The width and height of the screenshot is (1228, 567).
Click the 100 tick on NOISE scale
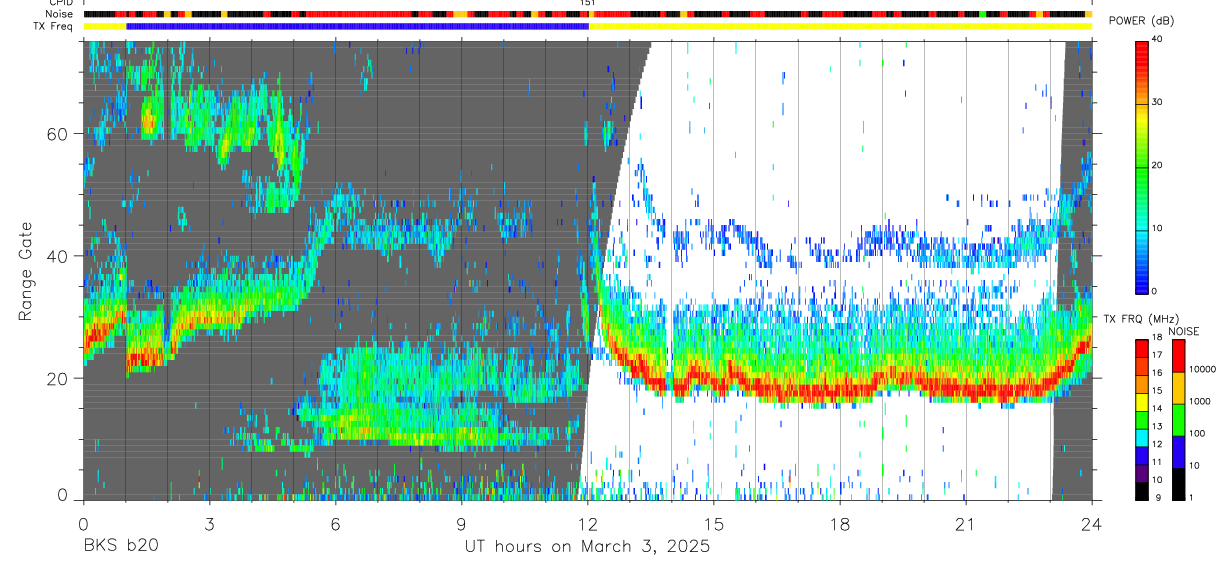coord(1198,433)
